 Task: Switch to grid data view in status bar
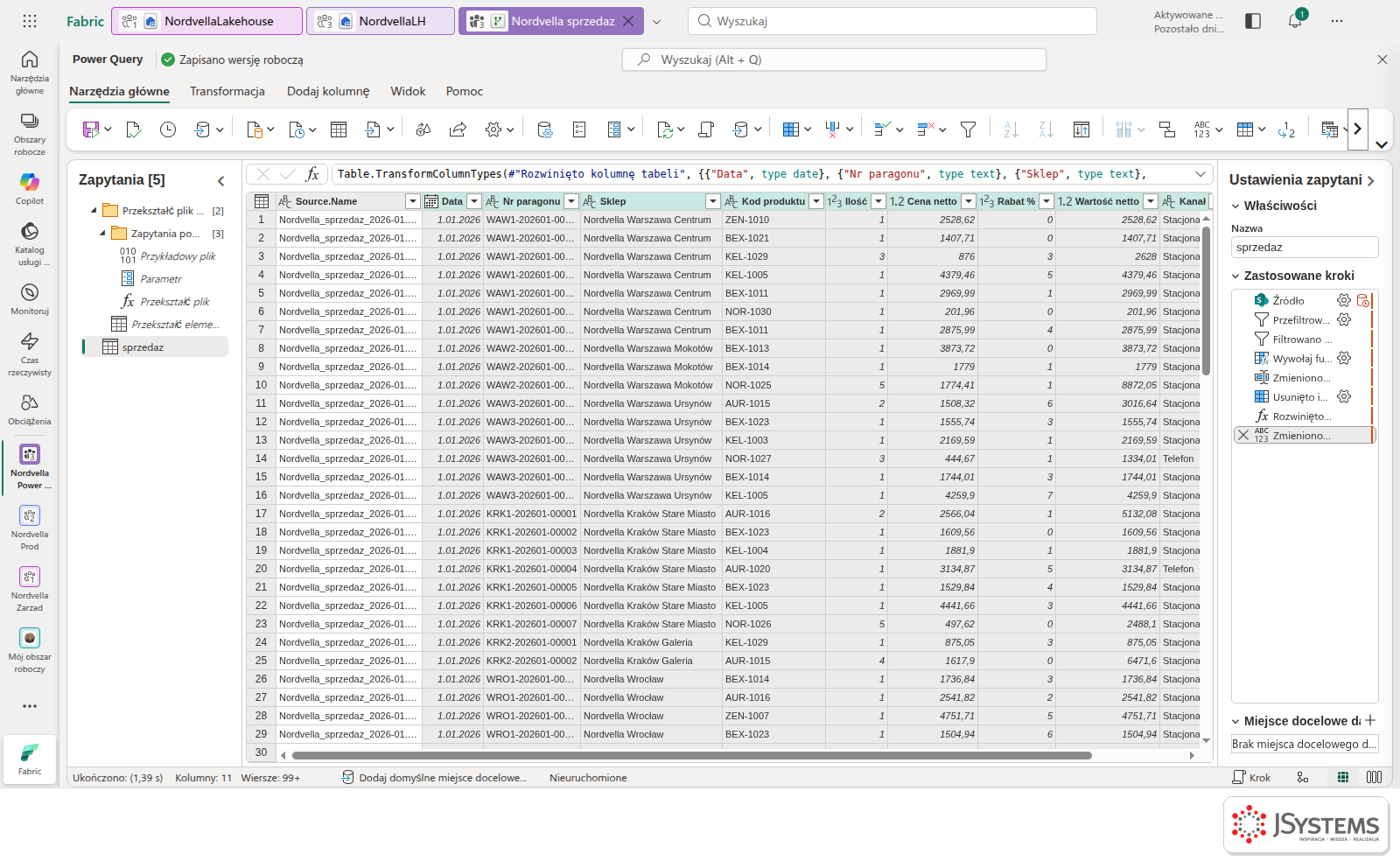[1343, 777]
